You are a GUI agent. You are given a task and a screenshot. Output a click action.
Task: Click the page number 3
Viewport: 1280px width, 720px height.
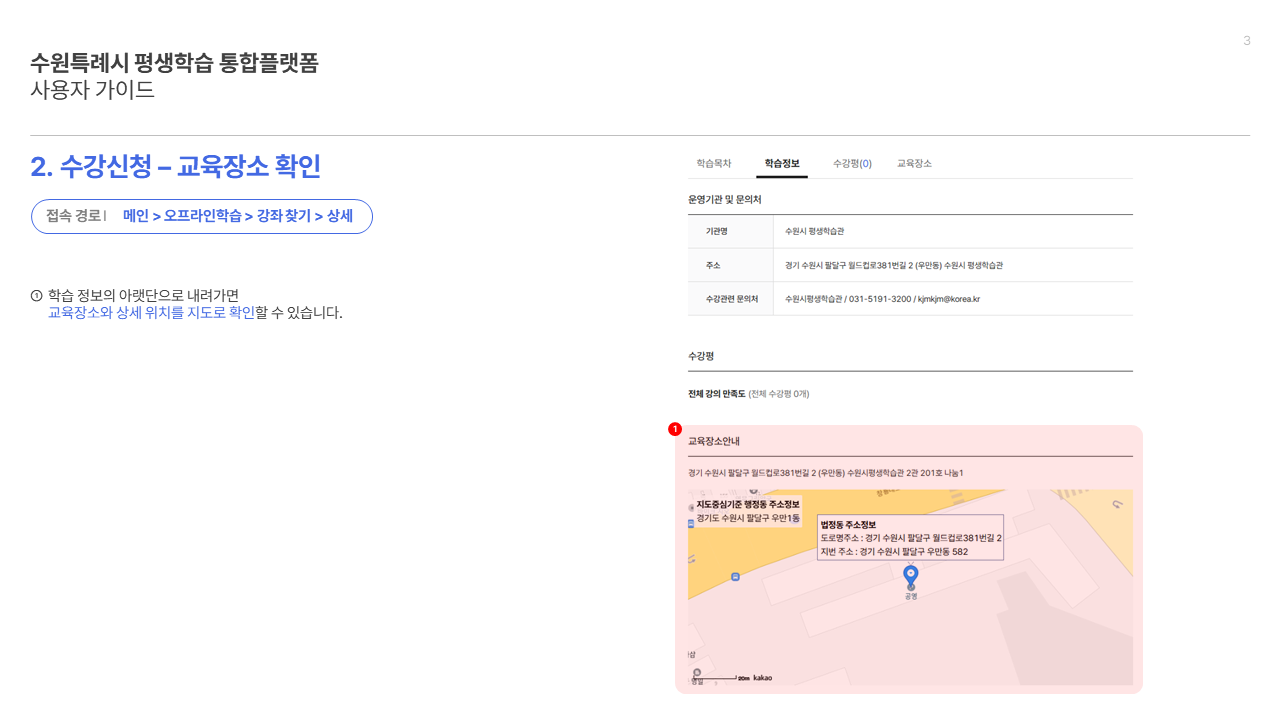coord(1246,41)
